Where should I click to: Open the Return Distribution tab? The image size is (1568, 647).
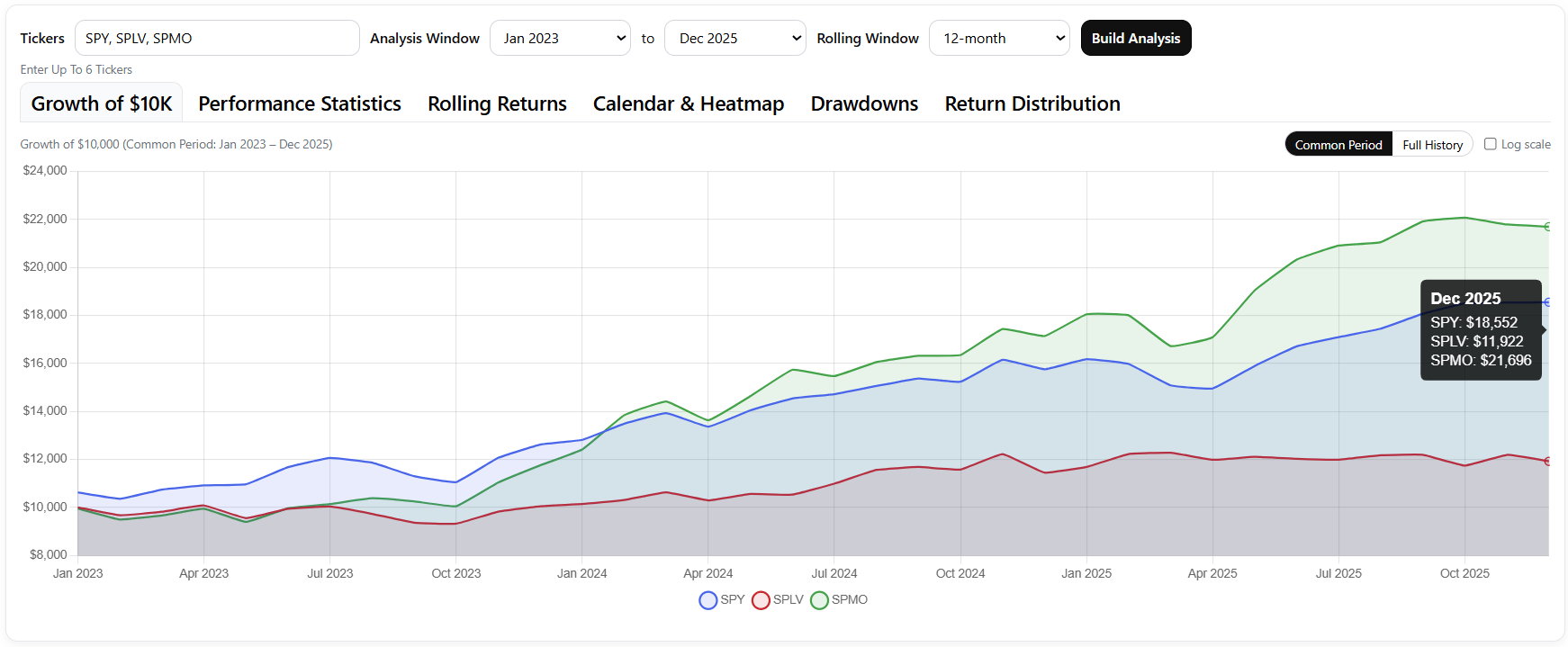(x=1032, y=103)
